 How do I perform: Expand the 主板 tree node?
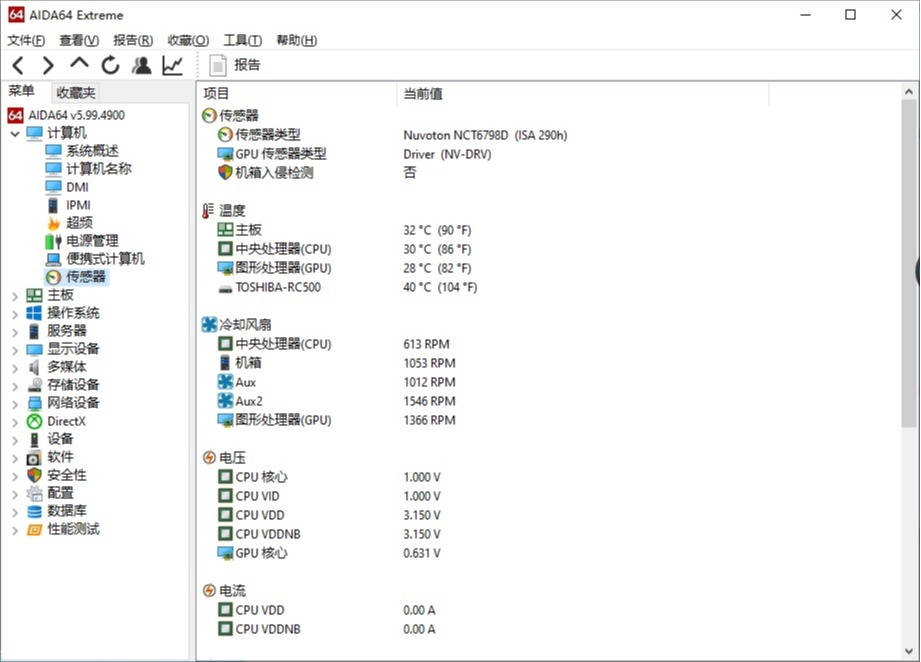point(15,296)
